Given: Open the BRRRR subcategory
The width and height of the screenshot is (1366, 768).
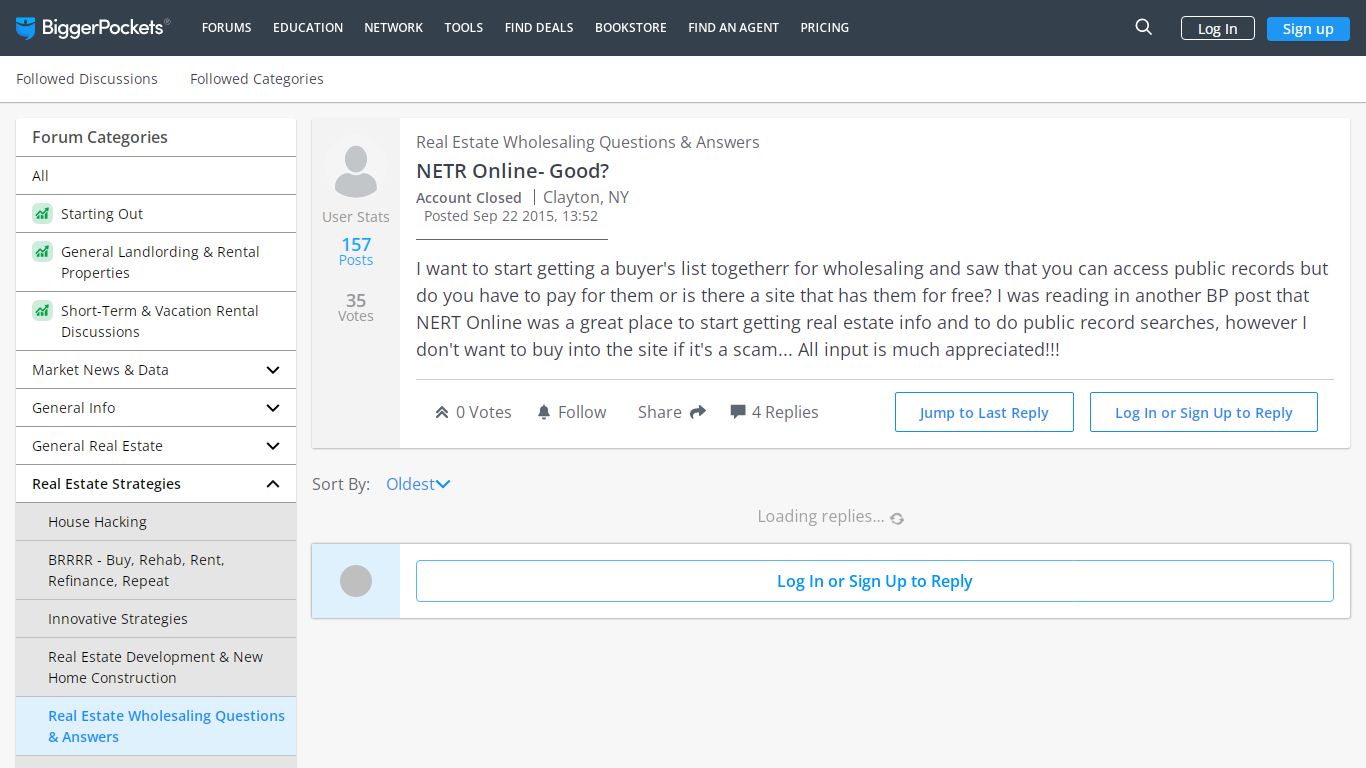Looking at the screenshot, I should point(156,570).
